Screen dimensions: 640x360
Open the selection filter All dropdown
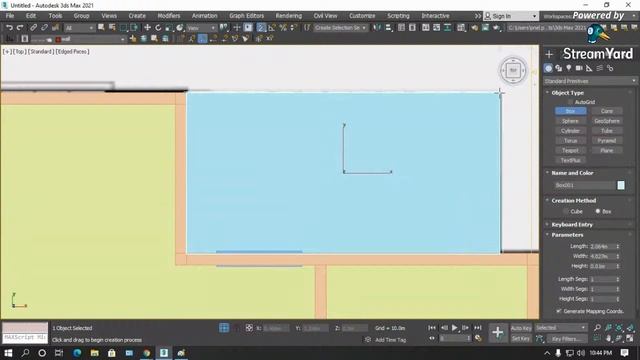(79, 28)
